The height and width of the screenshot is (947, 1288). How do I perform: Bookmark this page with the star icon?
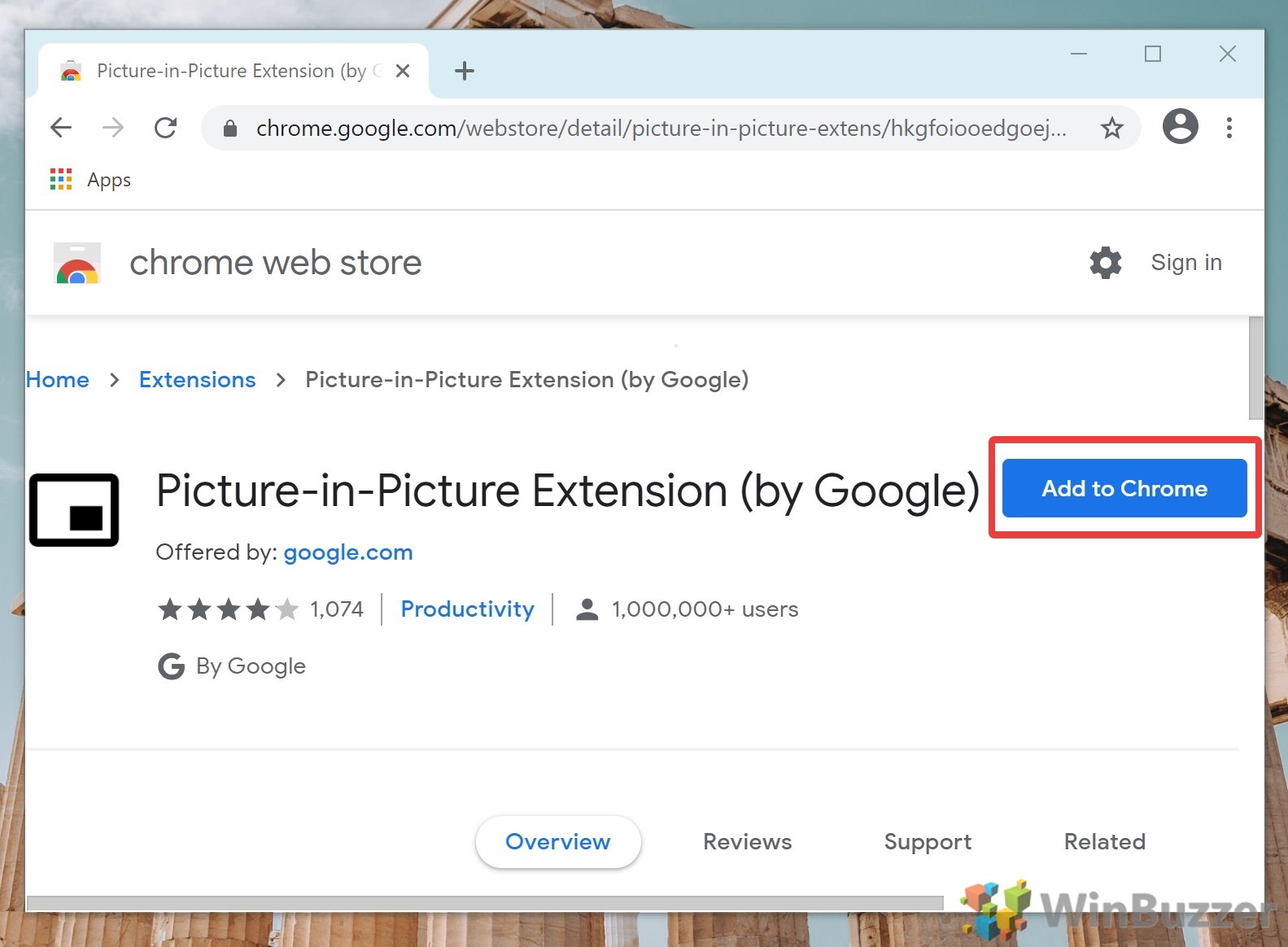[1111, 128]
